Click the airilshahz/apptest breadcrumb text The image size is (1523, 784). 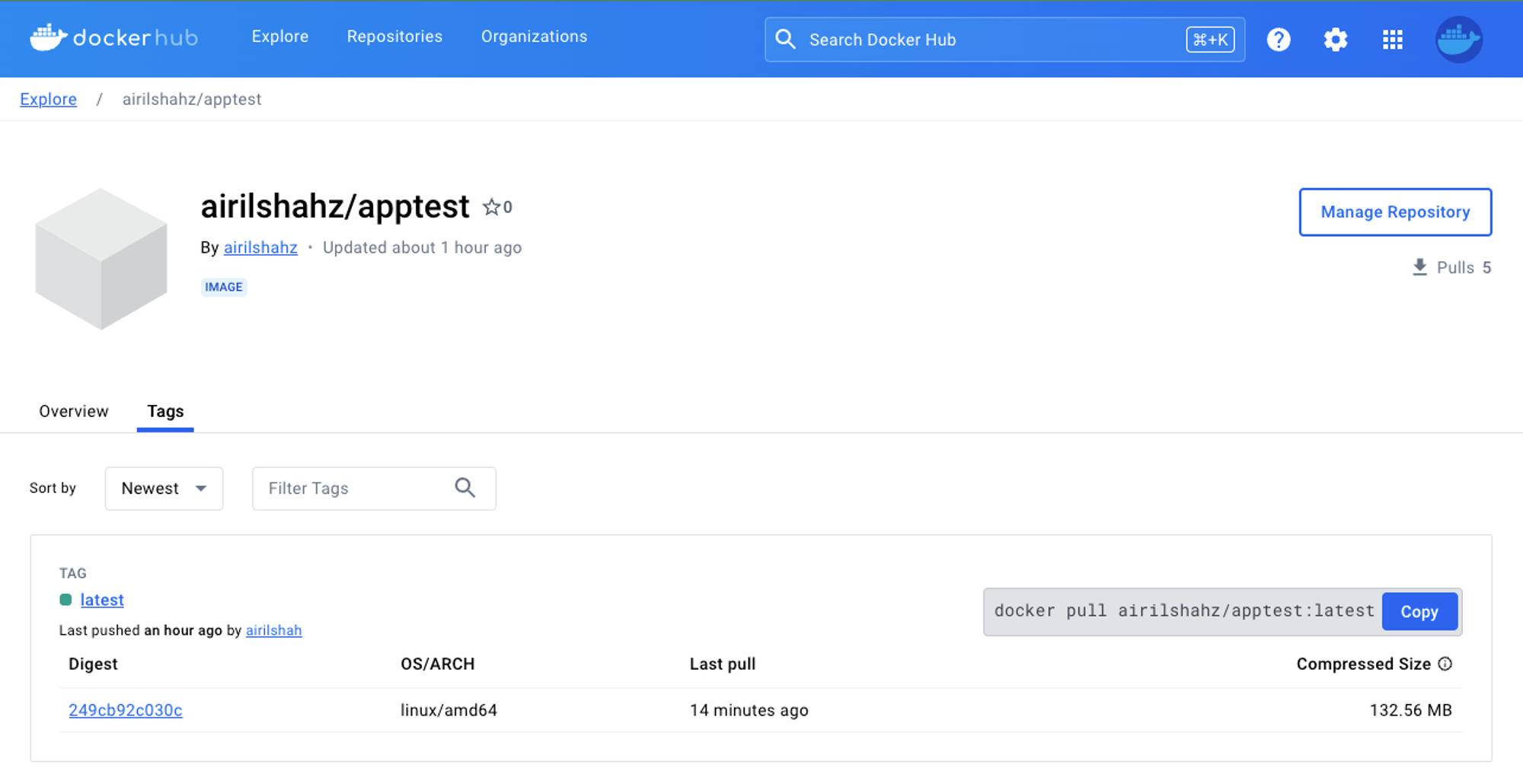(192, 99)
